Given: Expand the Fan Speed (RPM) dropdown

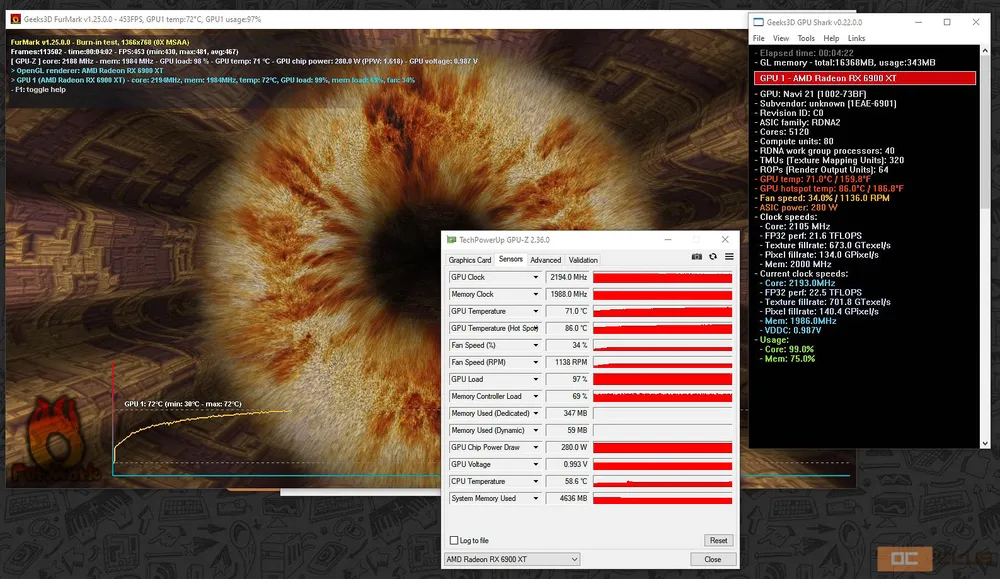Looking at the screenshot, I should point(536,362).
